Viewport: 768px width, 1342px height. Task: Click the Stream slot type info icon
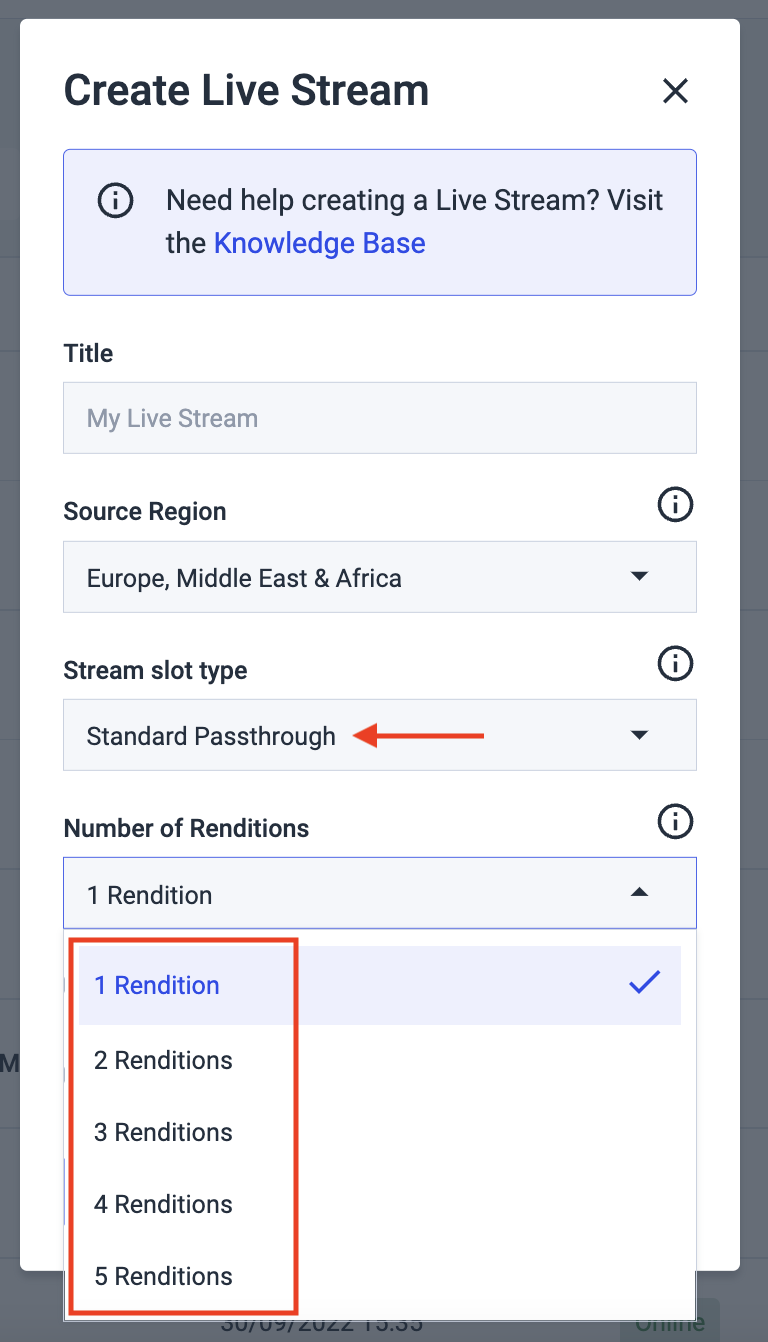675,663
